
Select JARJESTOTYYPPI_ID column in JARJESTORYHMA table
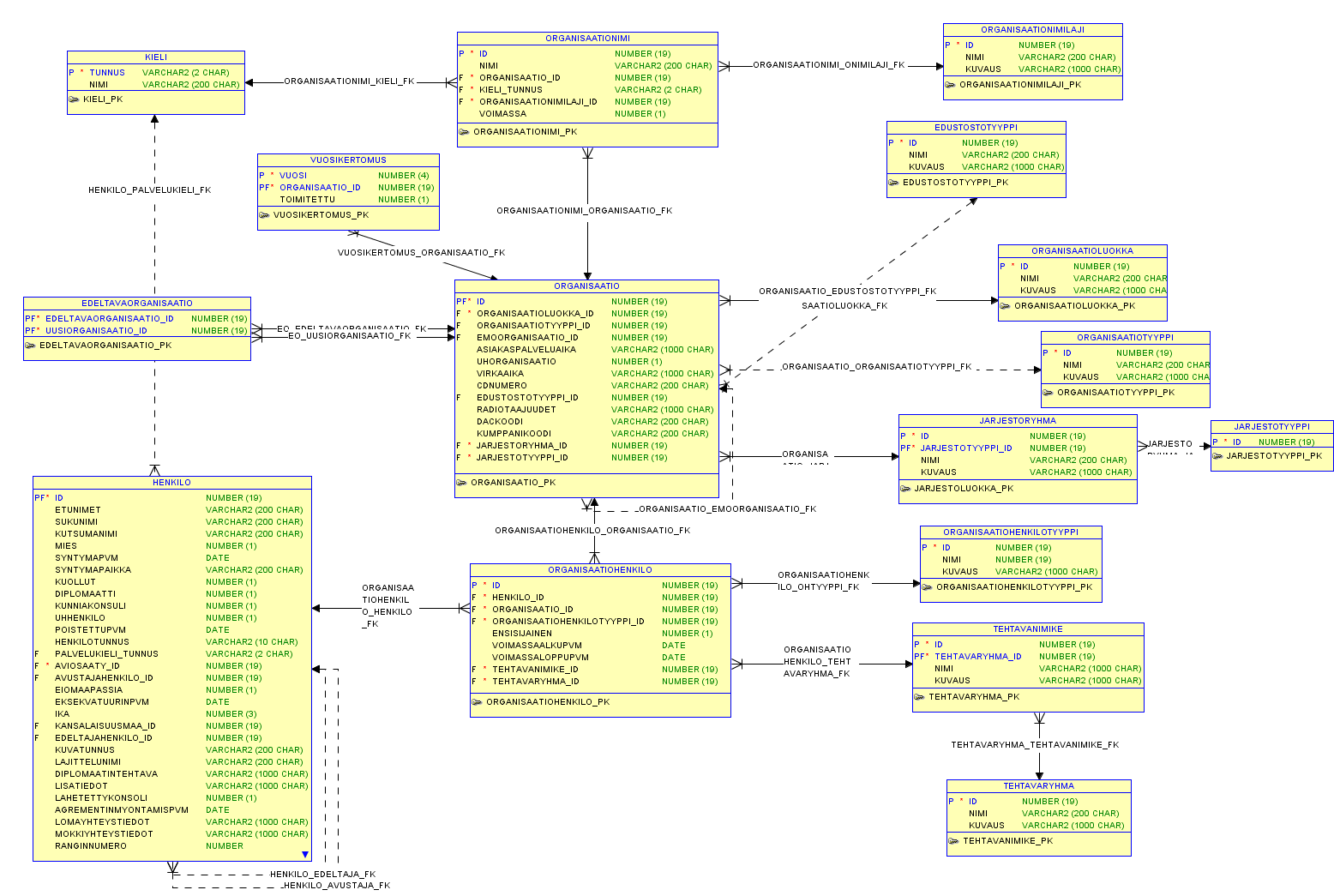click(1018, 448)
